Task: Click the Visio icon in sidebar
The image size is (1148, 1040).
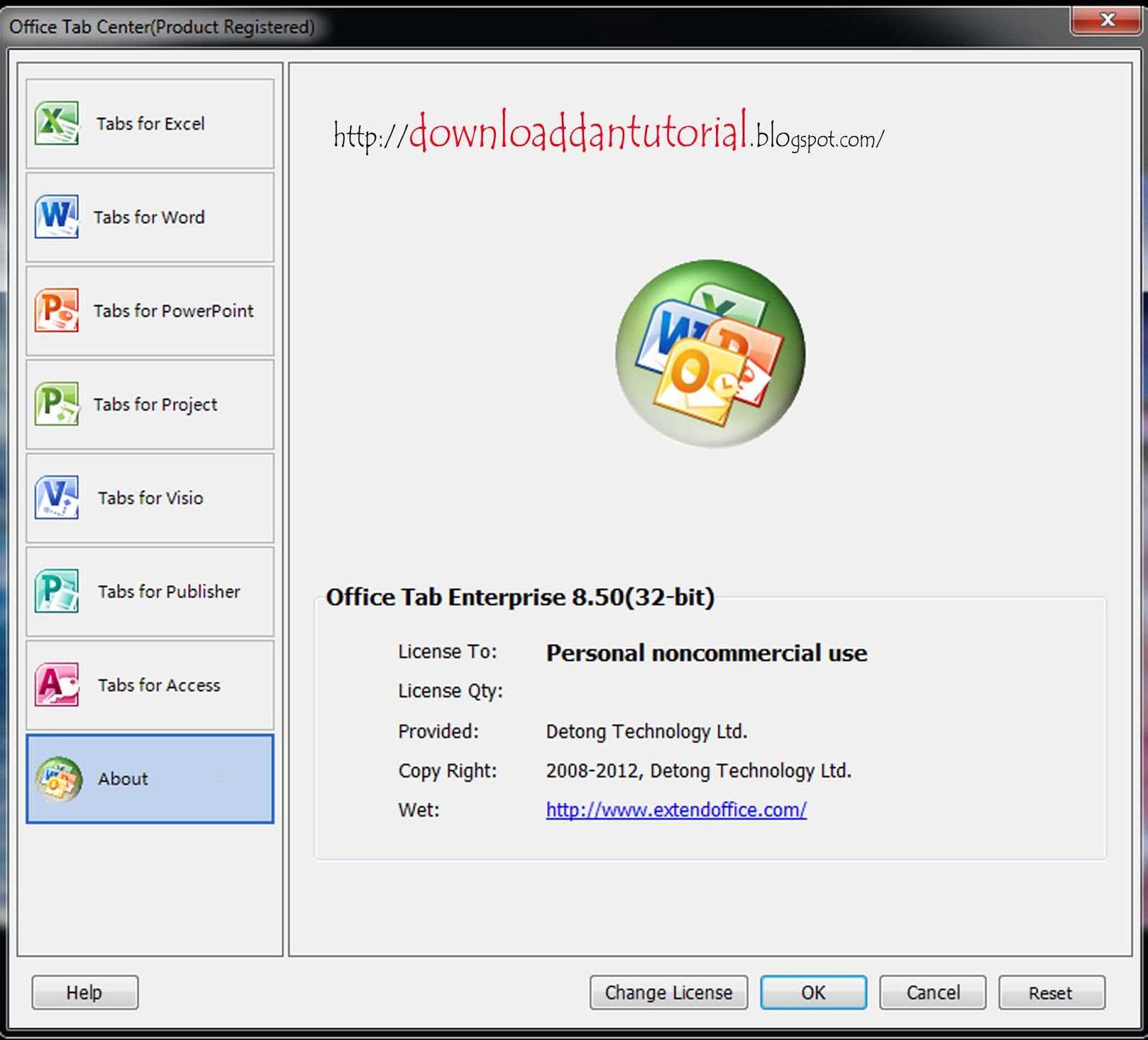Action: tap(57, 497)
